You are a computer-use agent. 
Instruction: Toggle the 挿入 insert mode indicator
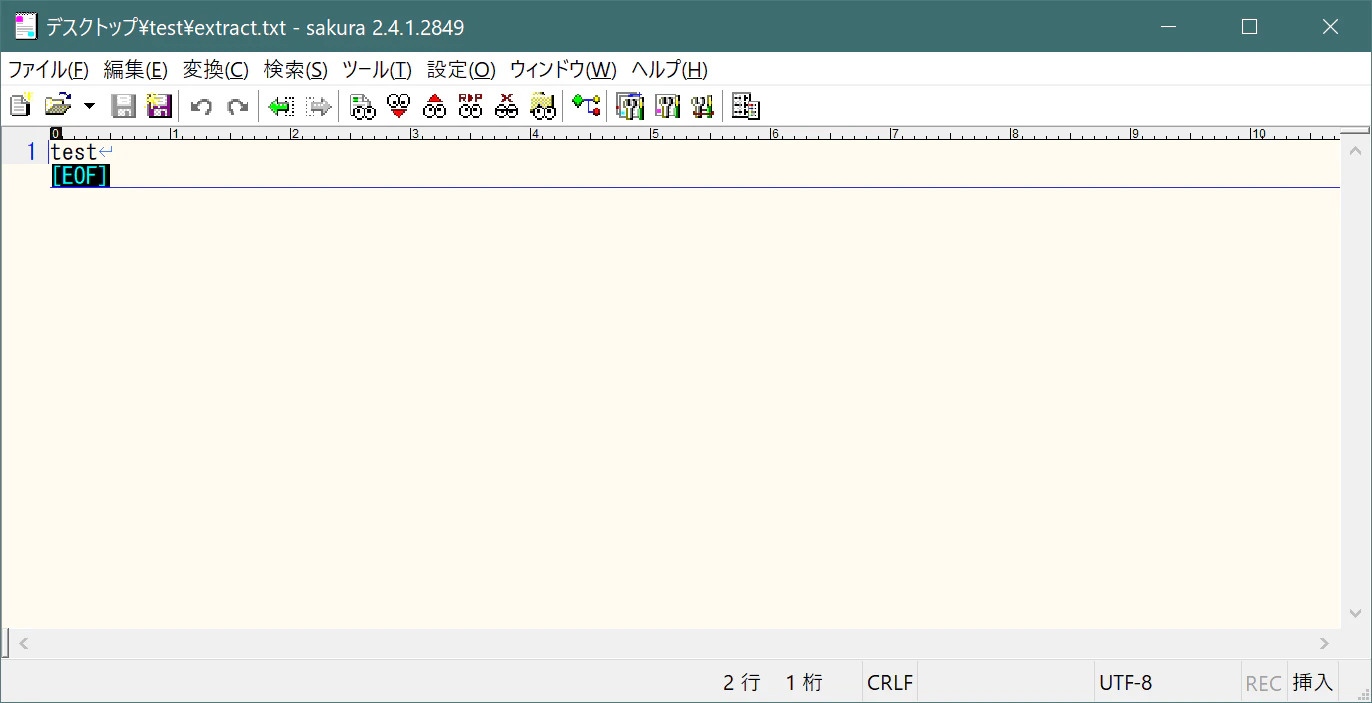click(1312, 683)
